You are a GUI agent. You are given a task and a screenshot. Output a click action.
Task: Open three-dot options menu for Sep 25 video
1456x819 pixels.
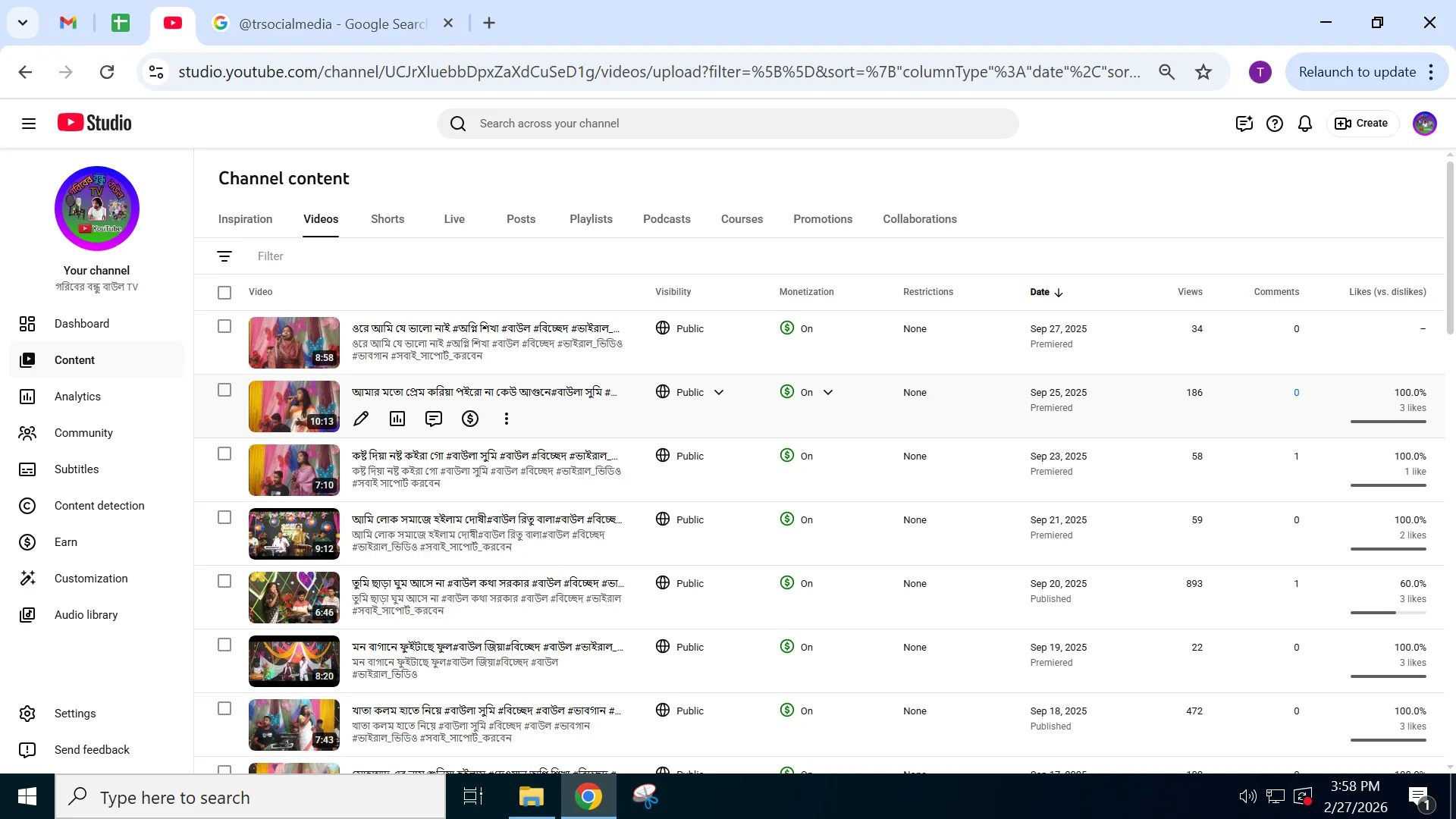(507, 419)
